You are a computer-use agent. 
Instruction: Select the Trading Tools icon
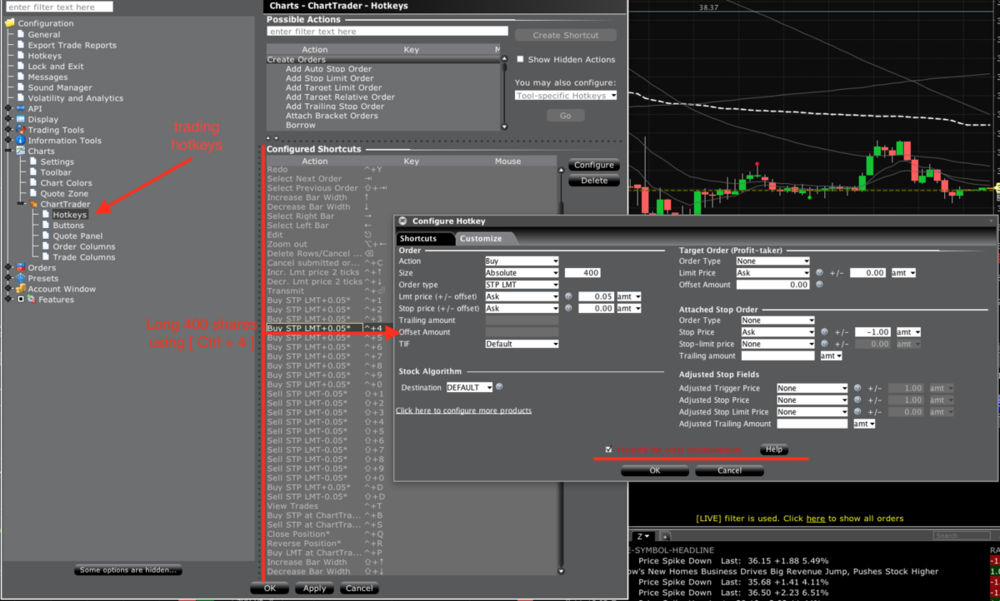pyautogui.click(x=21, y=130)
